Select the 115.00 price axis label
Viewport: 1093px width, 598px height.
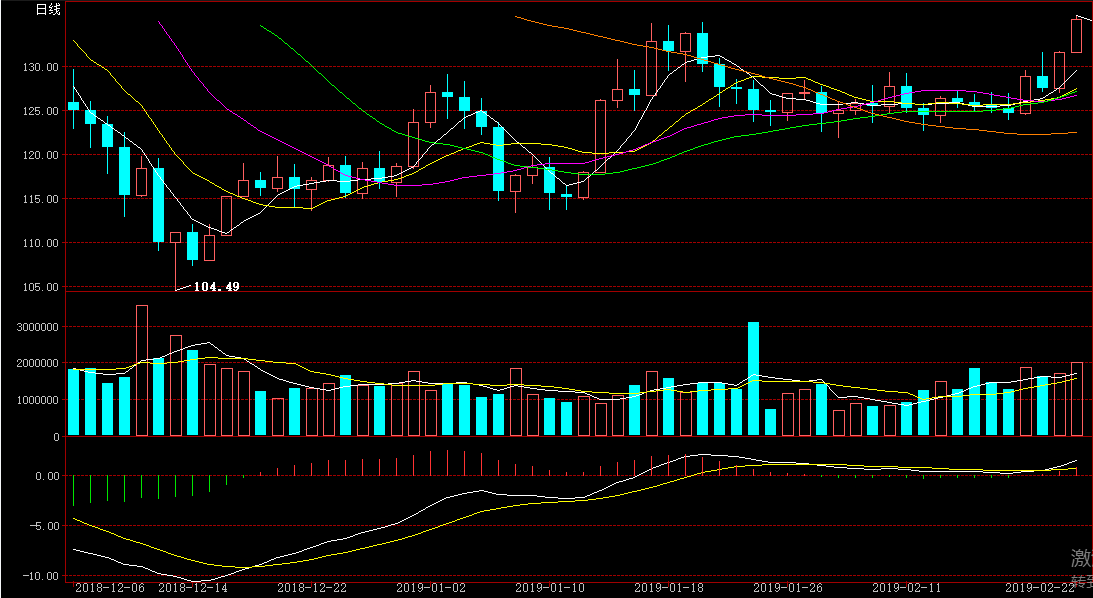pos(41,199)
